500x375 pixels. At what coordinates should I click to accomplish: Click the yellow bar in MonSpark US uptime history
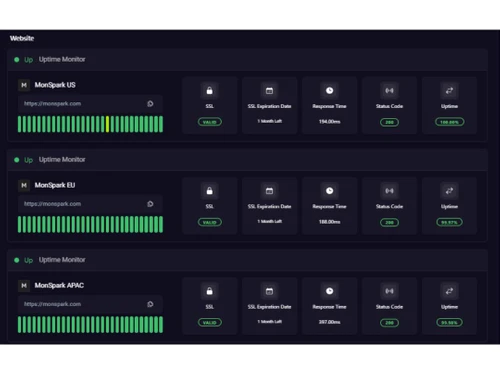(107, 124)
